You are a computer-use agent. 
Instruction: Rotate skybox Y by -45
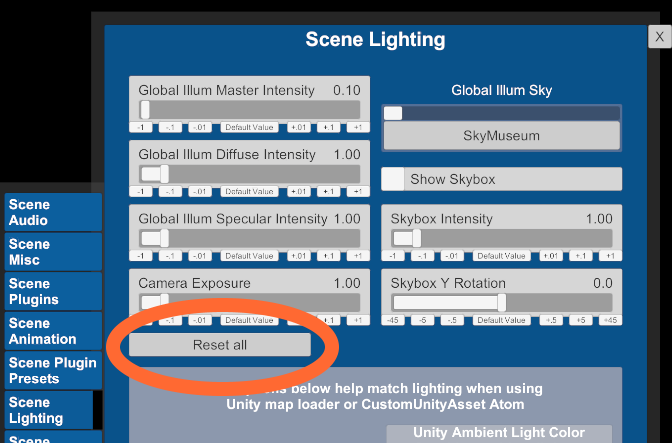click(x=393, y=320)
